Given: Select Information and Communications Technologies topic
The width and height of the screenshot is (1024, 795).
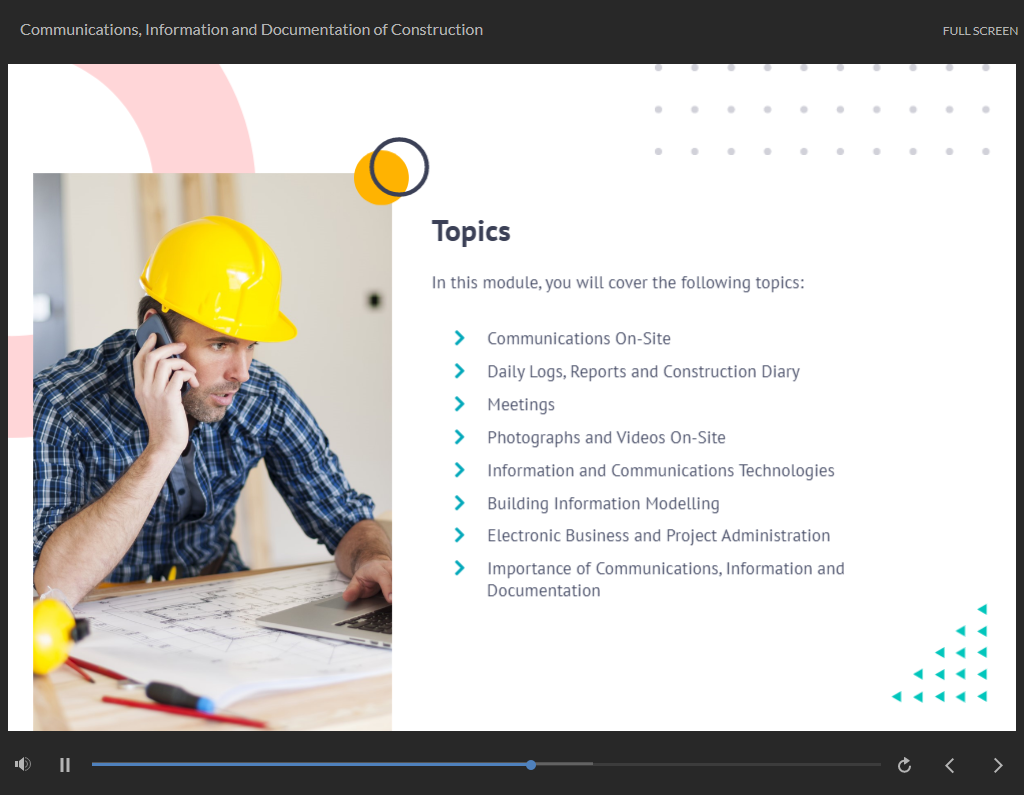Looking at the screenshot, I should (x=660, y=471).
